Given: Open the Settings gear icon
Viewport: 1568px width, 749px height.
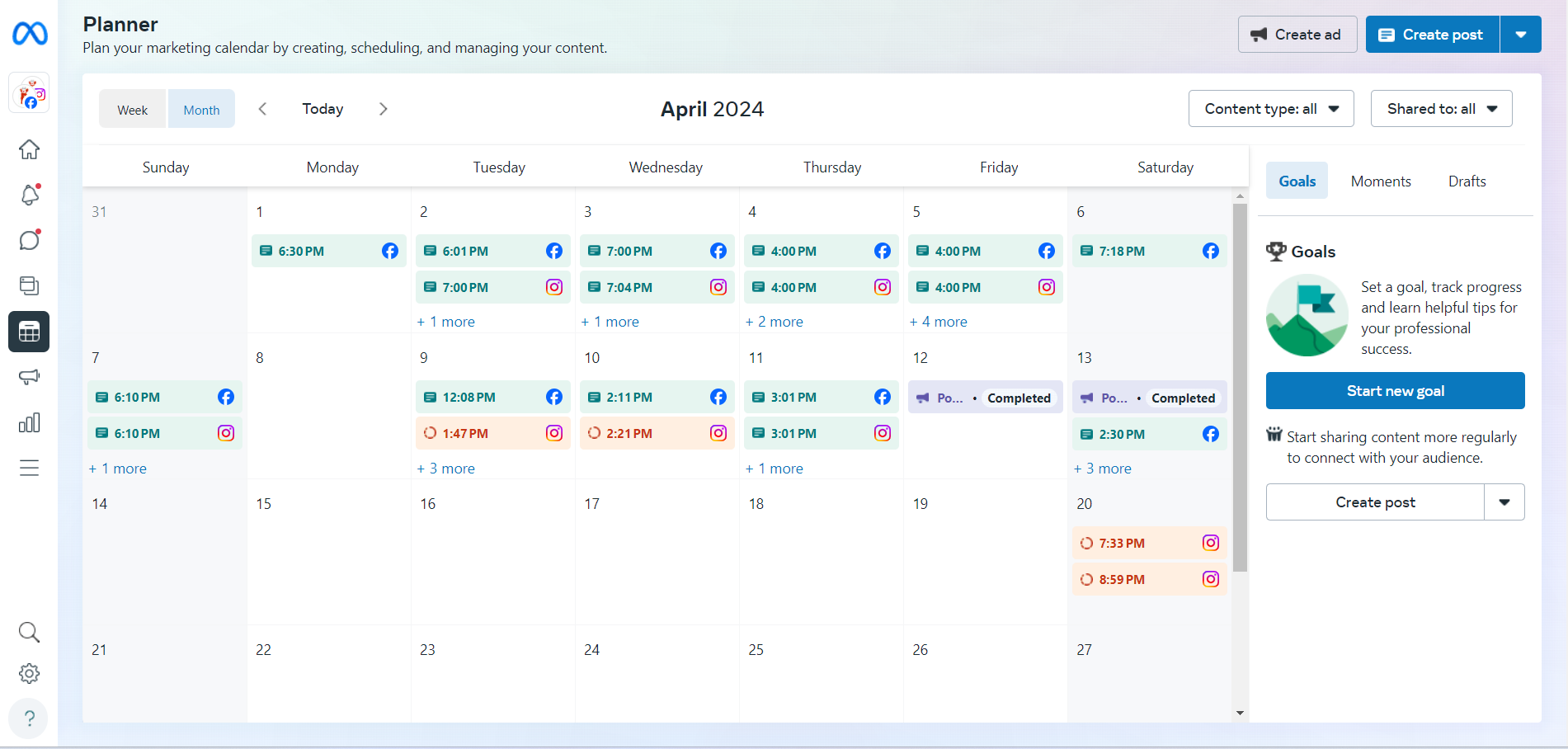Looking at the screenshot, I should coord(29,673).
